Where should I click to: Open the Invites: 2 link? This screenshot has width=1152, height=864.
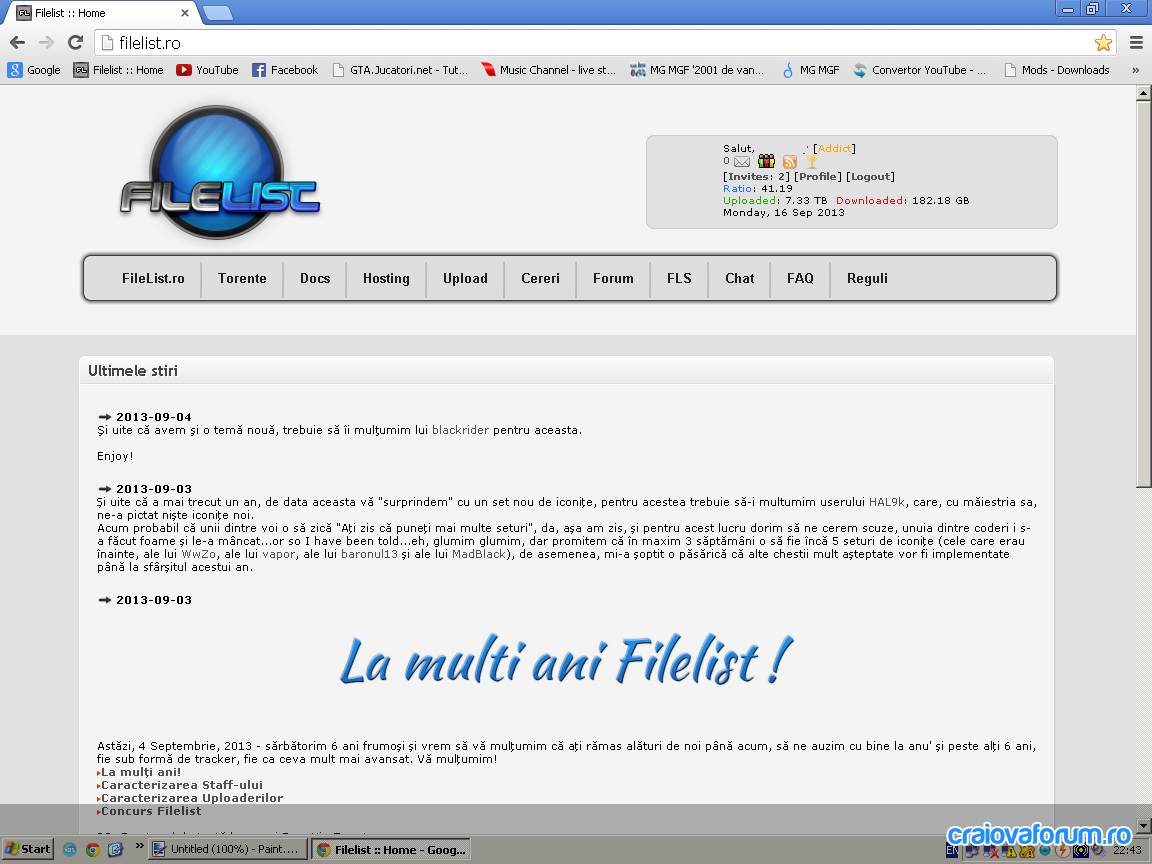[x=757, y=176]
